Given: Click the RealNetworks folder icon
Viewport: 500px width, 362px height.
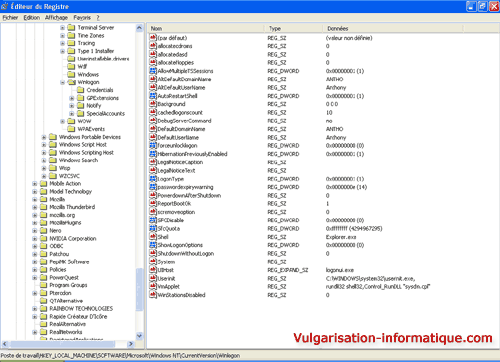Looking at the screenshot, I should point(43,332).
